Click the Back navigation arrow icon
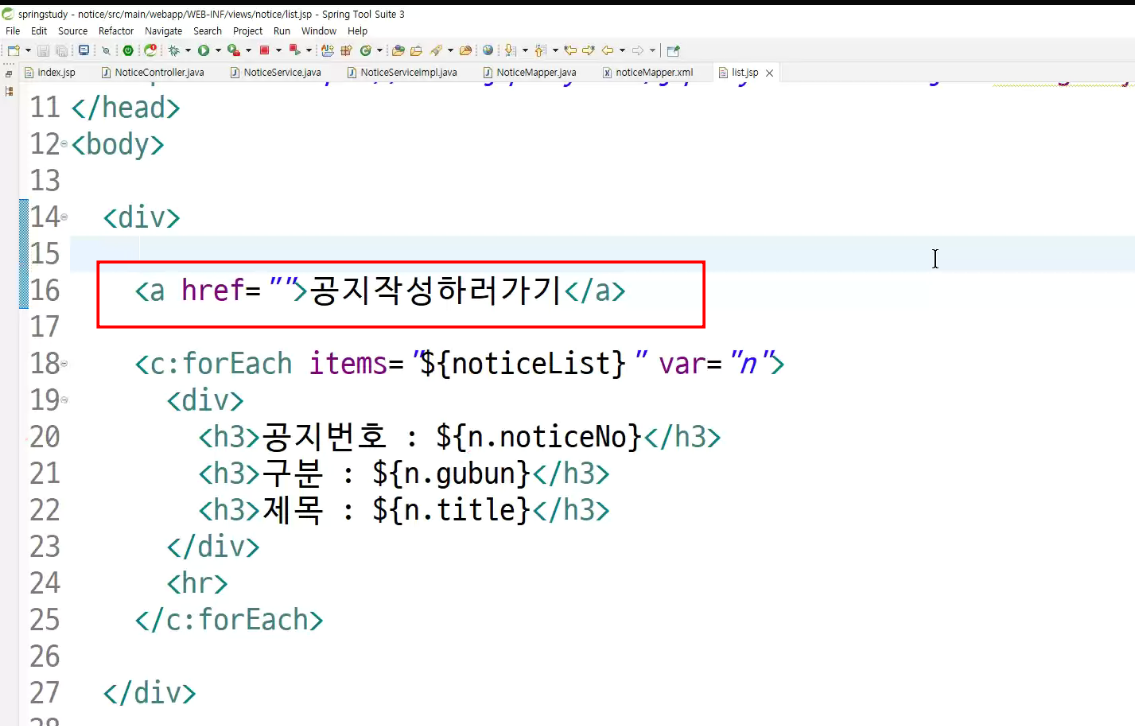 (x=607, y=51)
